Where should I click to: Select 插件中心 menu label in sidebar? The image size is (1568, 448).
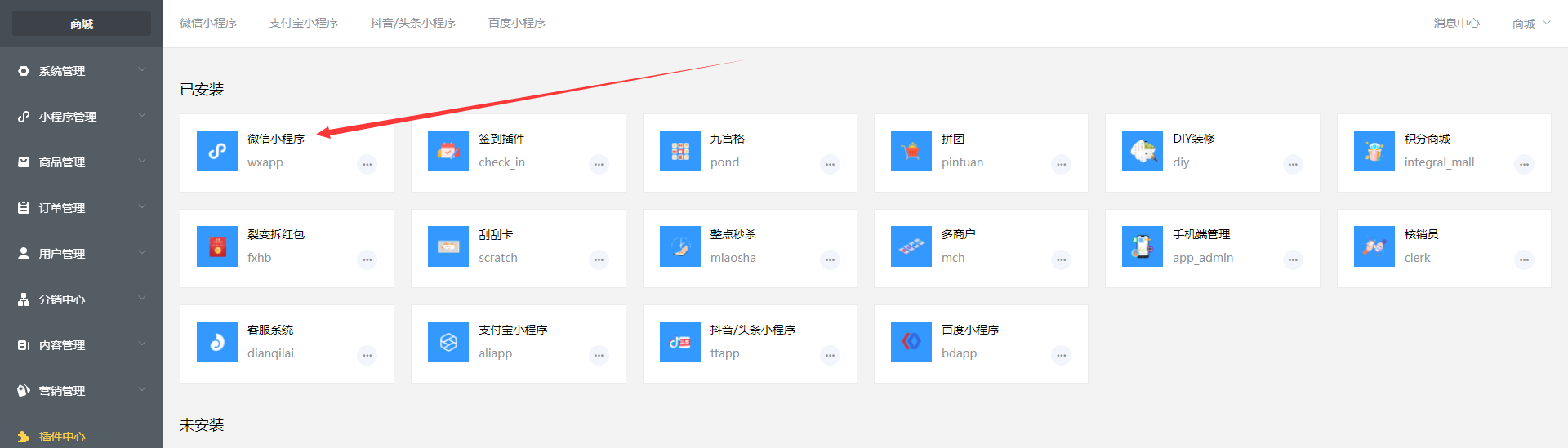62,437
